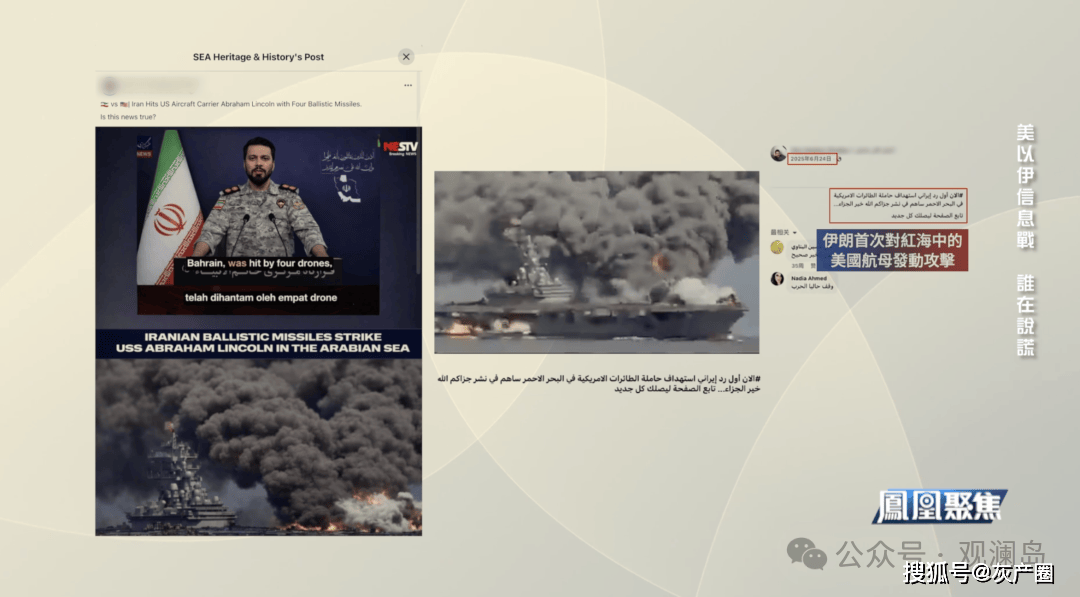Click the 'Iran Hits US Aircraft Carrier' post text
This screenshot has height=597, width=1080.
click(238, 104)
